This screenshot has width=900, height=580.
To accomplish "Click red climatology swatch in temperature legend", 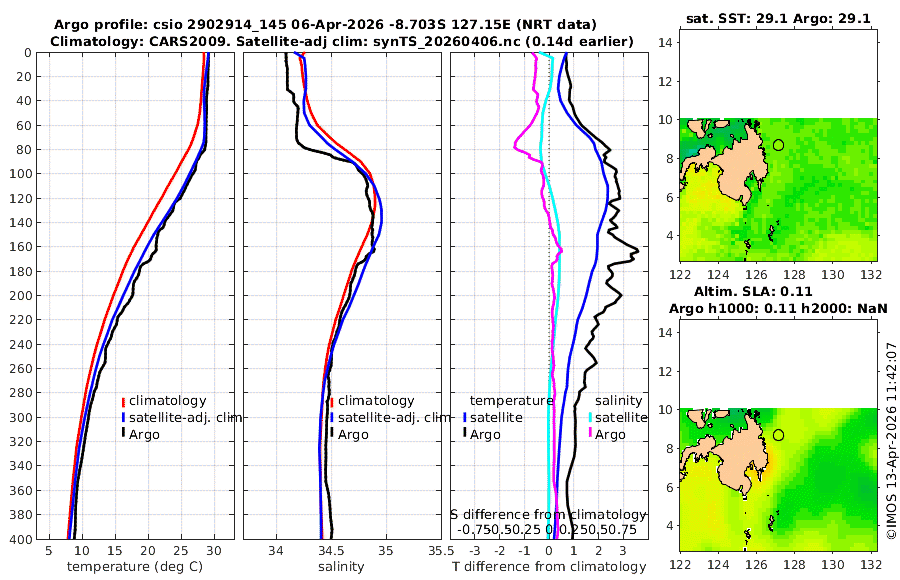I will point(123,401).
